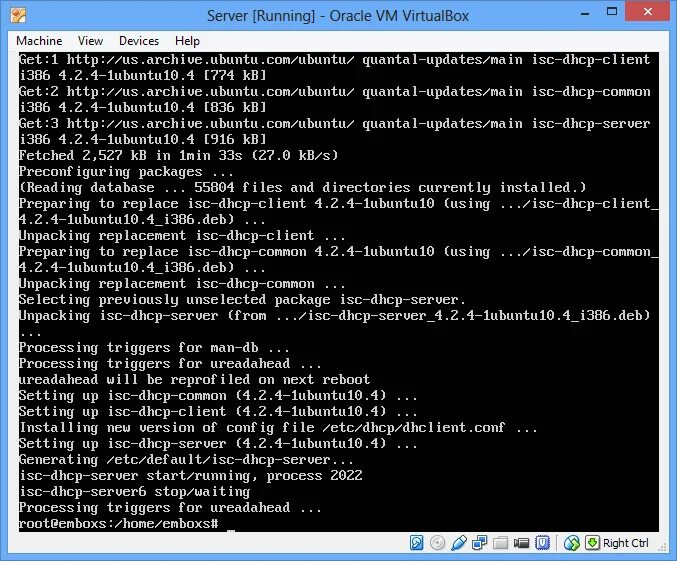Image resolution: width=677 pixels, height=561 pixels.
Task: Click the window resize grip corner
Action: pyautogui.click(x=662, y=547)
